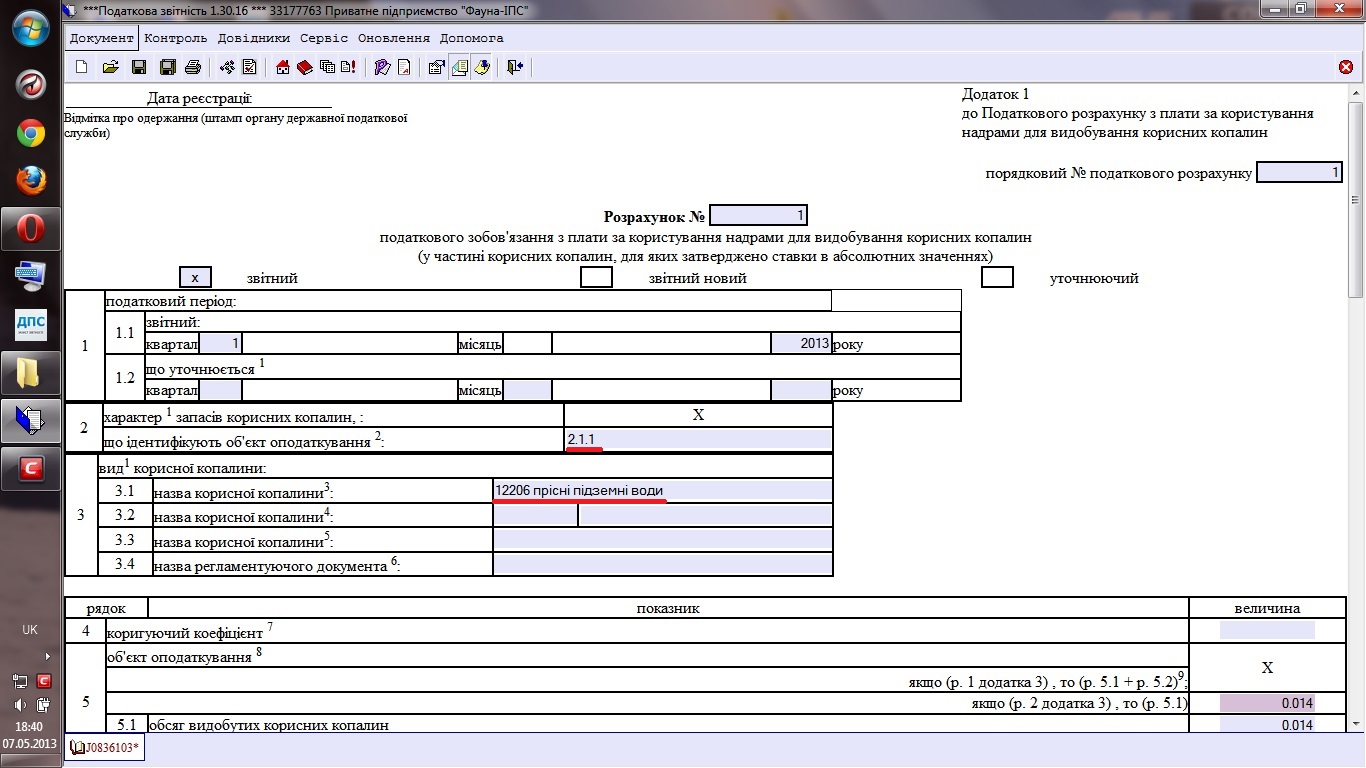Click the mineral name field '12206 прісні підземні води'
This screenshot has height=768, width=1366.
pyautogui.click(x=661, y=490)
